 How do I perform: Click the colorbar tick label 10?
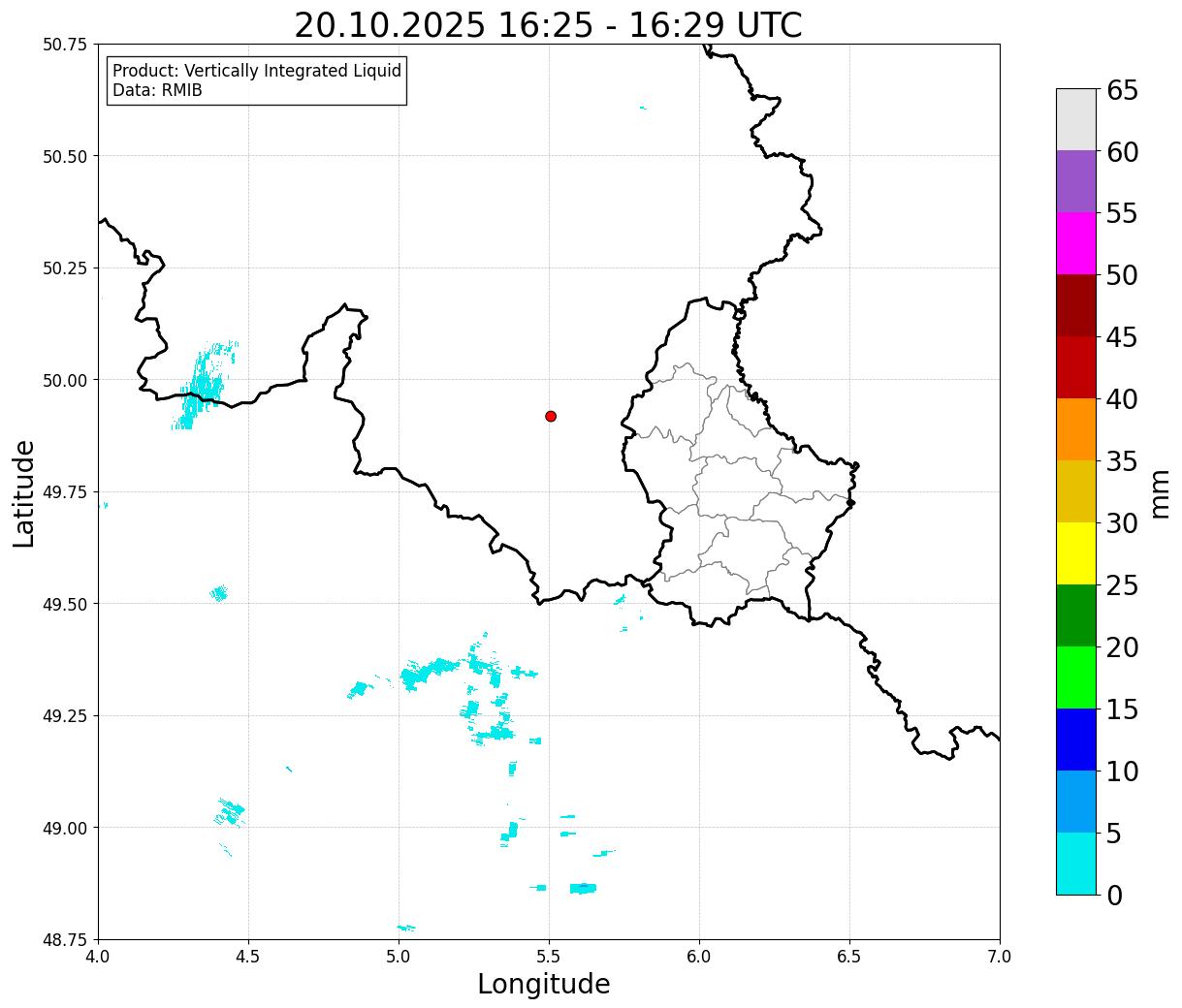(1122, 772)
